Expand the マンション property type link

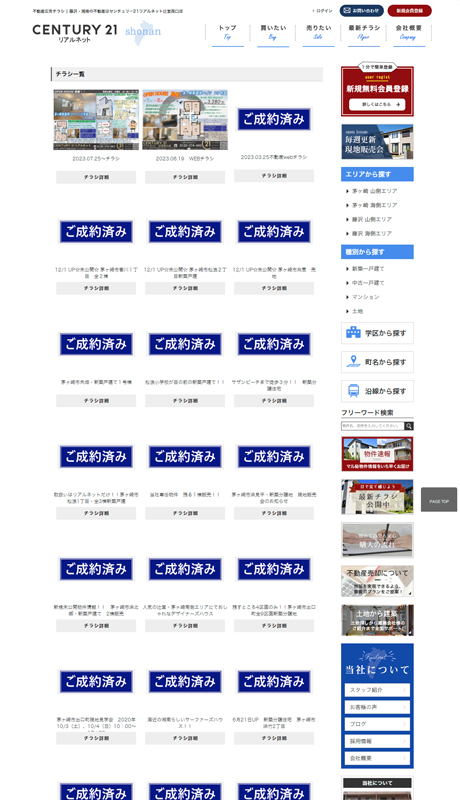click(365, 297)
